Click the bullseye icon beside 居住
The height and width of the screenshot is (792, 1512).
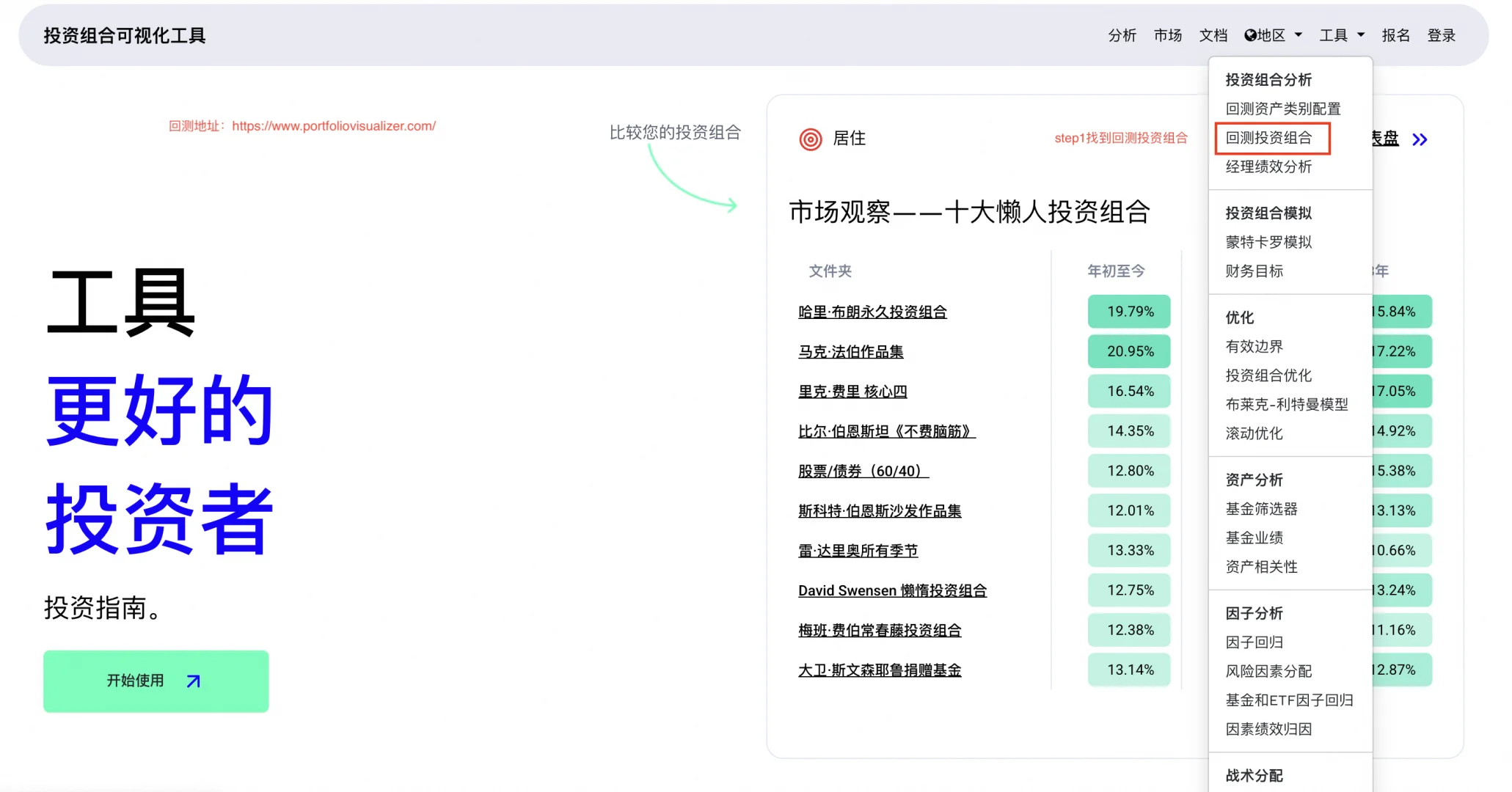[811, 139]
